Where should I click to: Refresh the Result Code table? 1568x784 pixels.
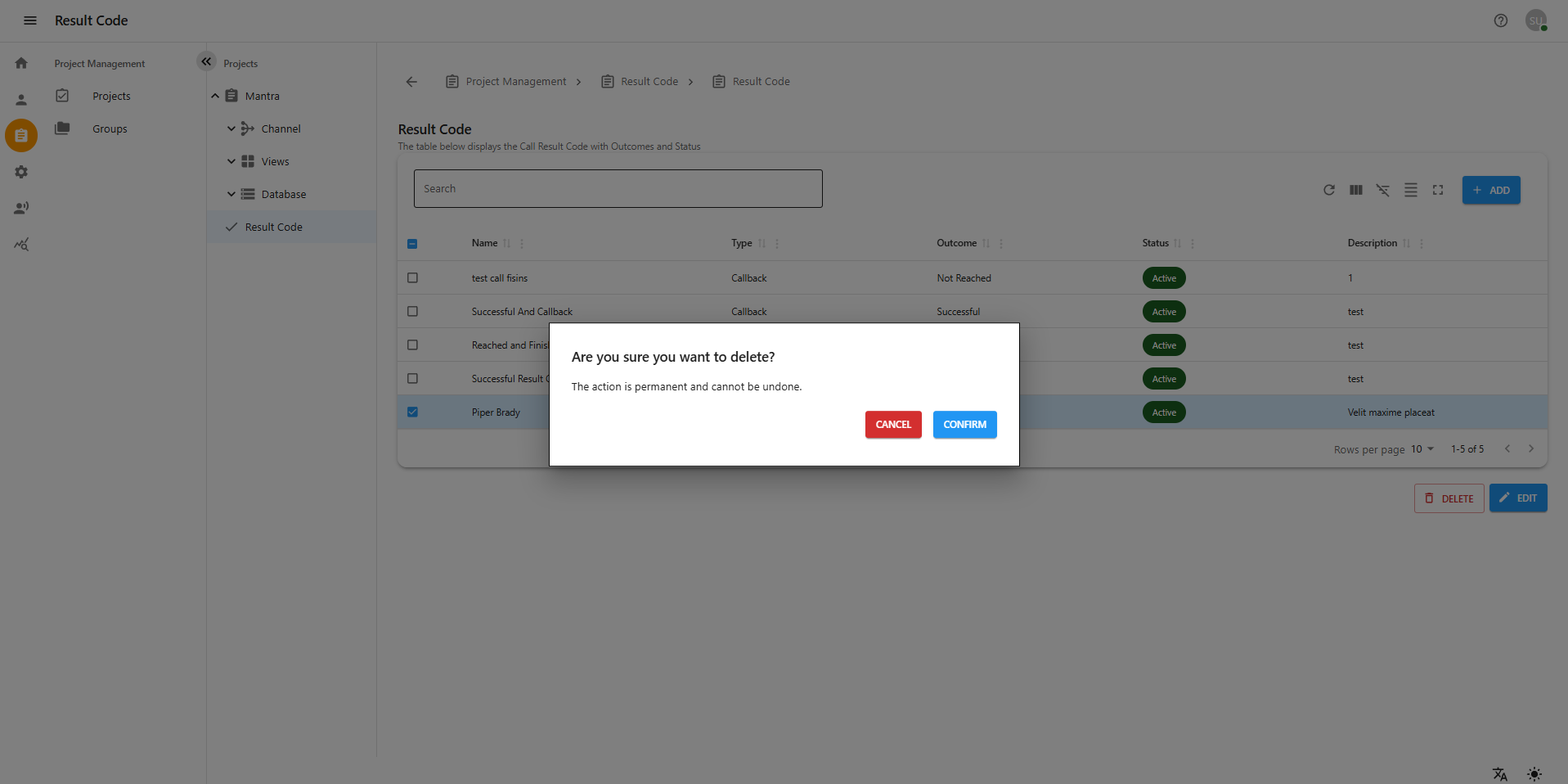1328,190
